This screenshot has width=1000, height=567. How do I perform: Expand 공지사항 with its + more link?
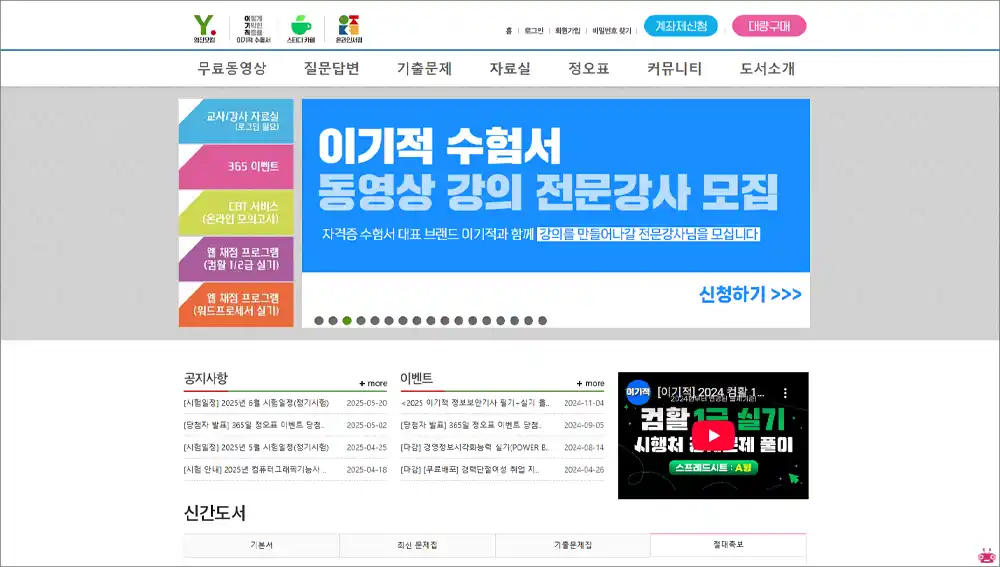tap(373, 383)
